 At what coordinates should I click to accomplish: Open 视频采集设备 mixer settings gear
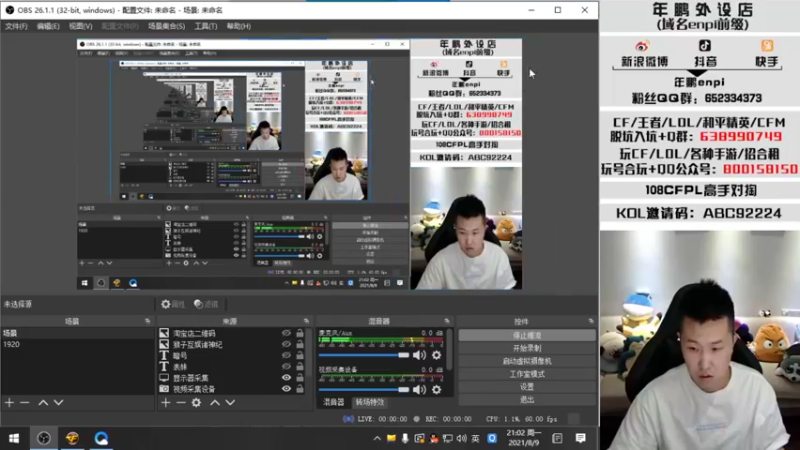click(x=437, y=390)
